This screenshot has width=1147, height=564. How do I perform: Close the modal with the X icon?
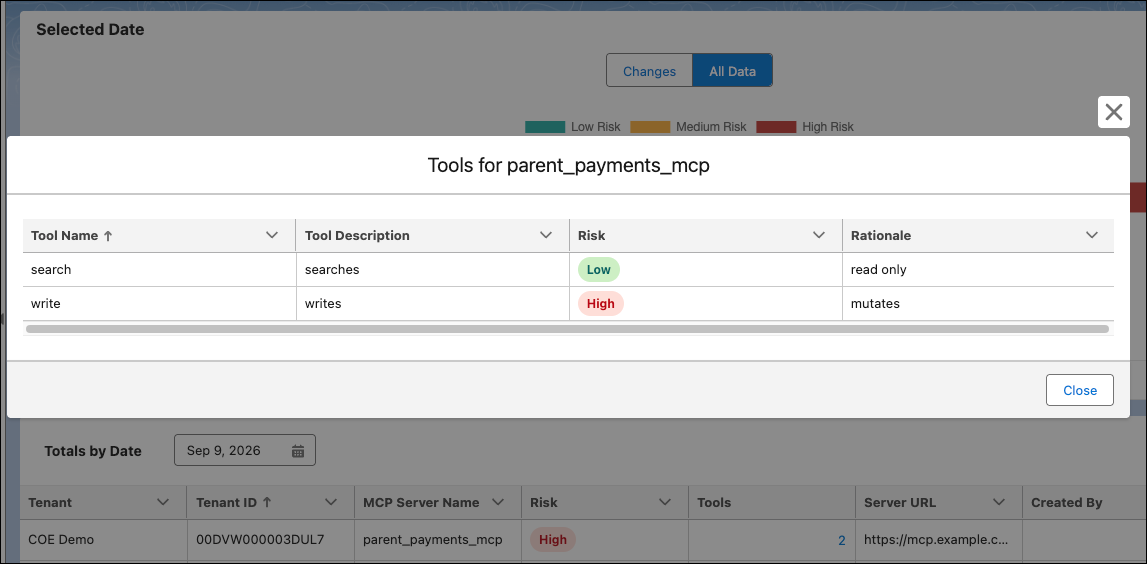[x=1113, y=112]
